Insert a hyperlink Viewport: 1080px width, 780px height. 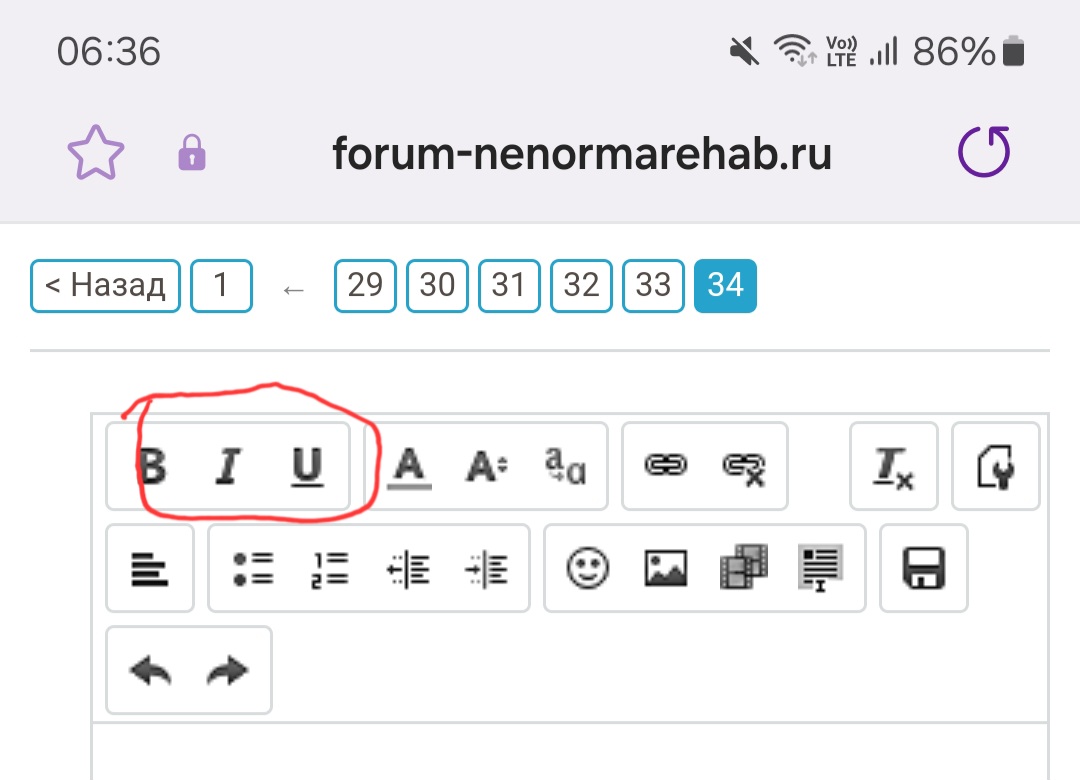coord(665,466)
